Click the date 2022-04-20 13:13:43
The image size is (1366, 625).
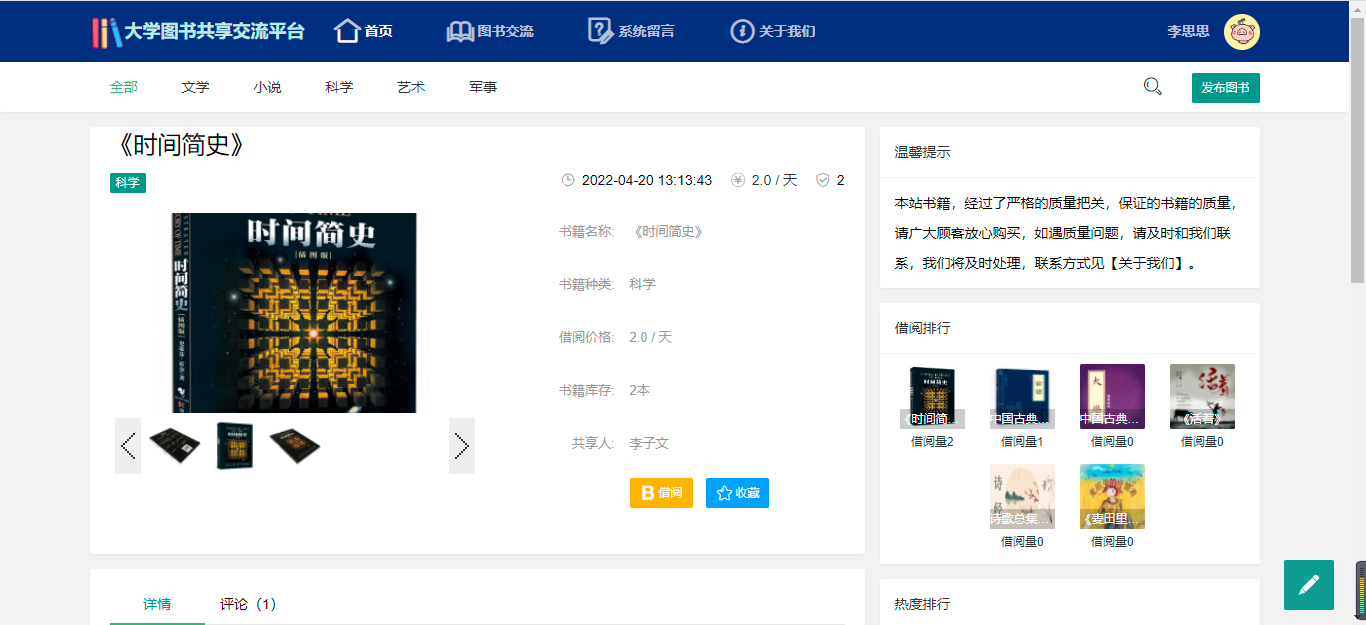[646, 180]
